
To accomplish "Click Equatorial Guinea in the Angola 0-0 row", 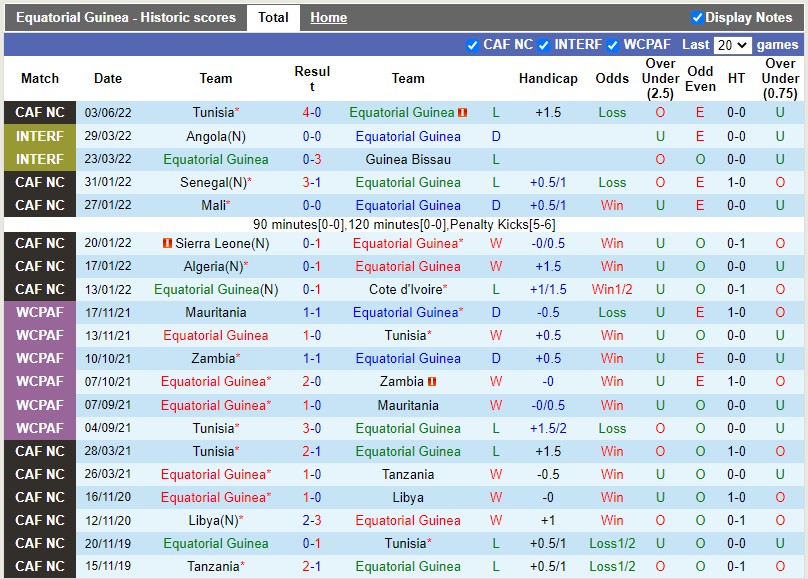I will tap(408, 136).
